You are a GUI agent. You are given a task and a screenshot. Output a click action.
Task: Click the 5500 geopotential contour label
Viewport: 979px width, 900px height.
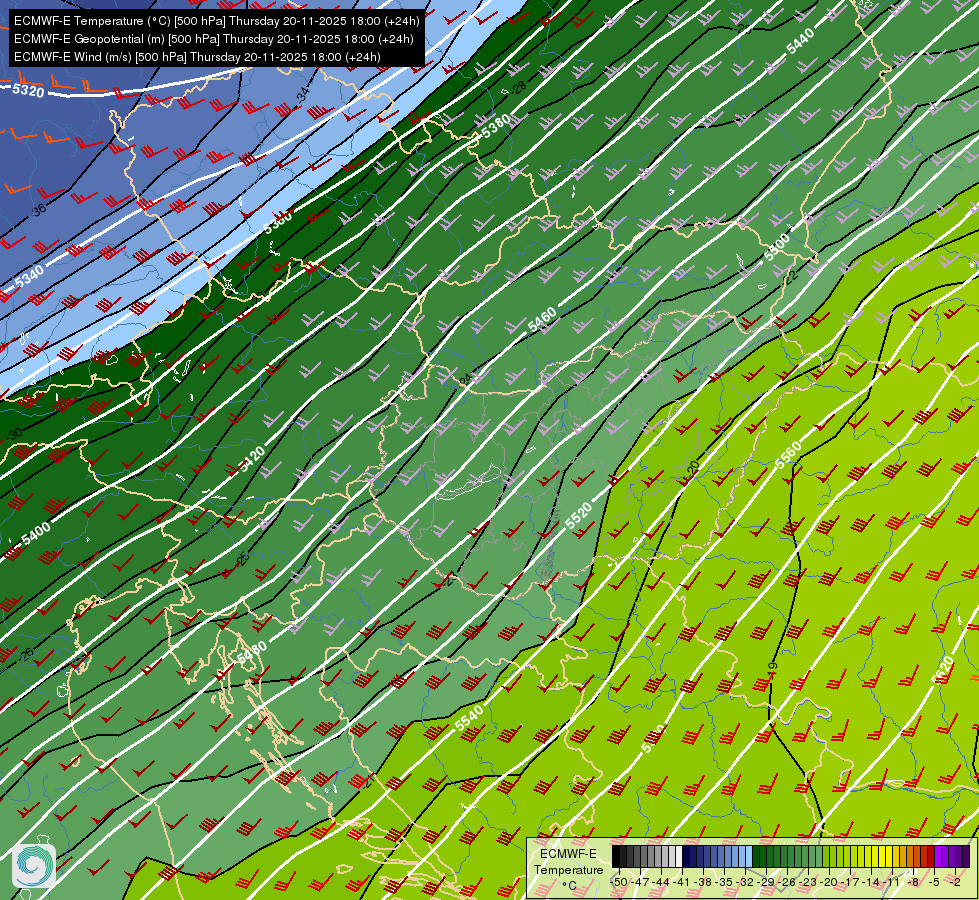pos(777,248)
